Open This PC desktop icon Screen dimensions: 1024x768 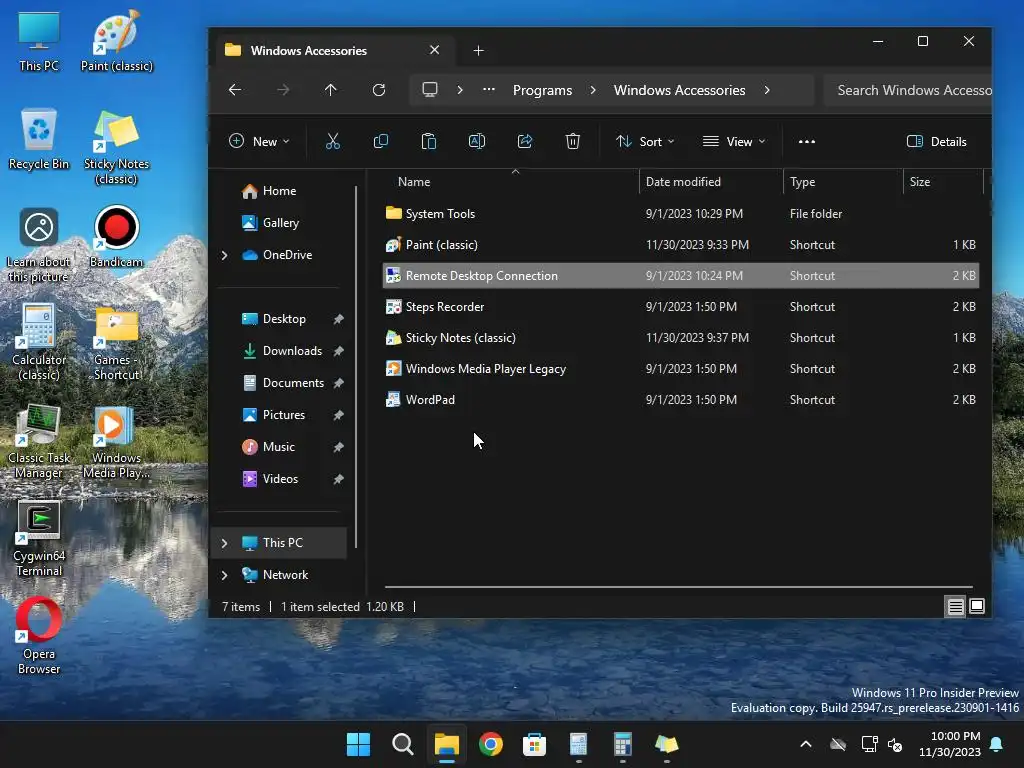pos(39,40)
